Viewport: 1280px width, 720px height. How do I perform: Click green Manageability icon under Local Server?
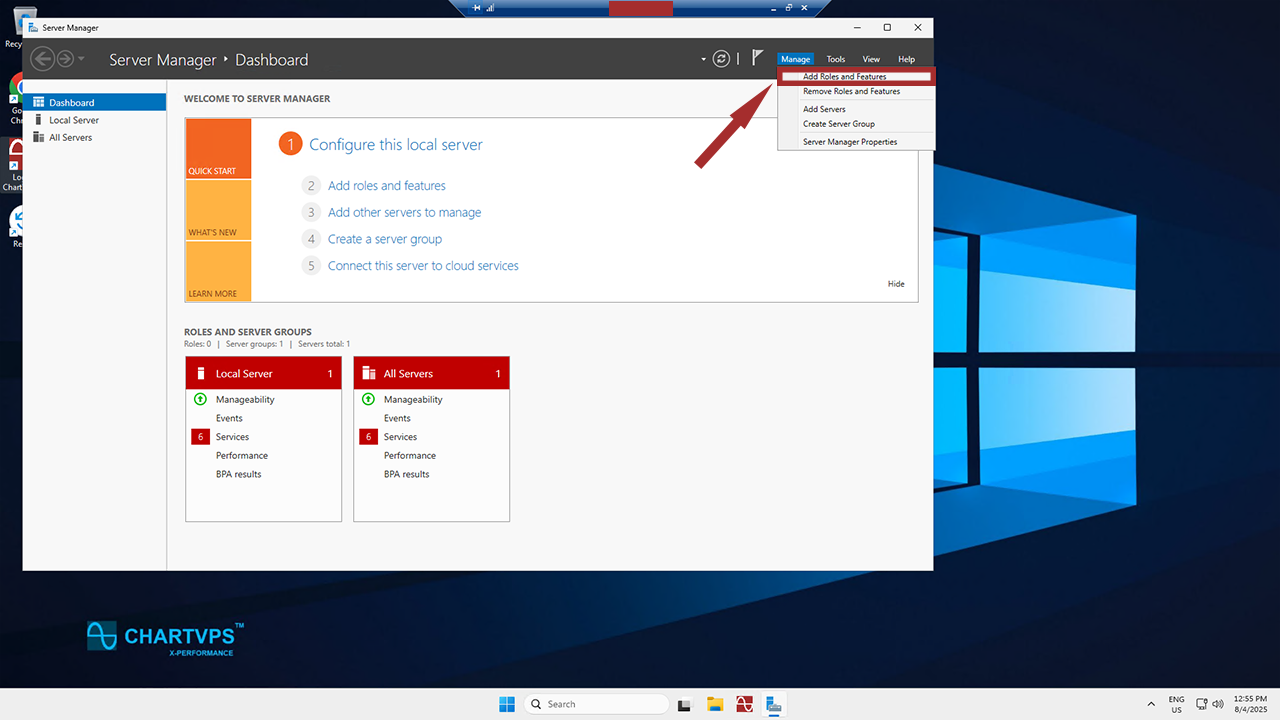(x=200, y=399)
